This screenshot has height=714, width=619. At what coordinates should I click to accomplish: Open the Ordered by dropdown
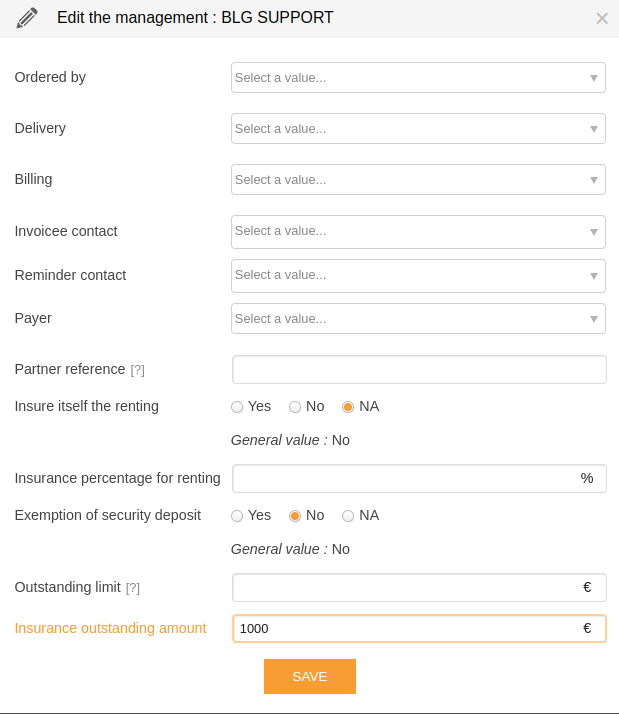click(x=418, y=77)
